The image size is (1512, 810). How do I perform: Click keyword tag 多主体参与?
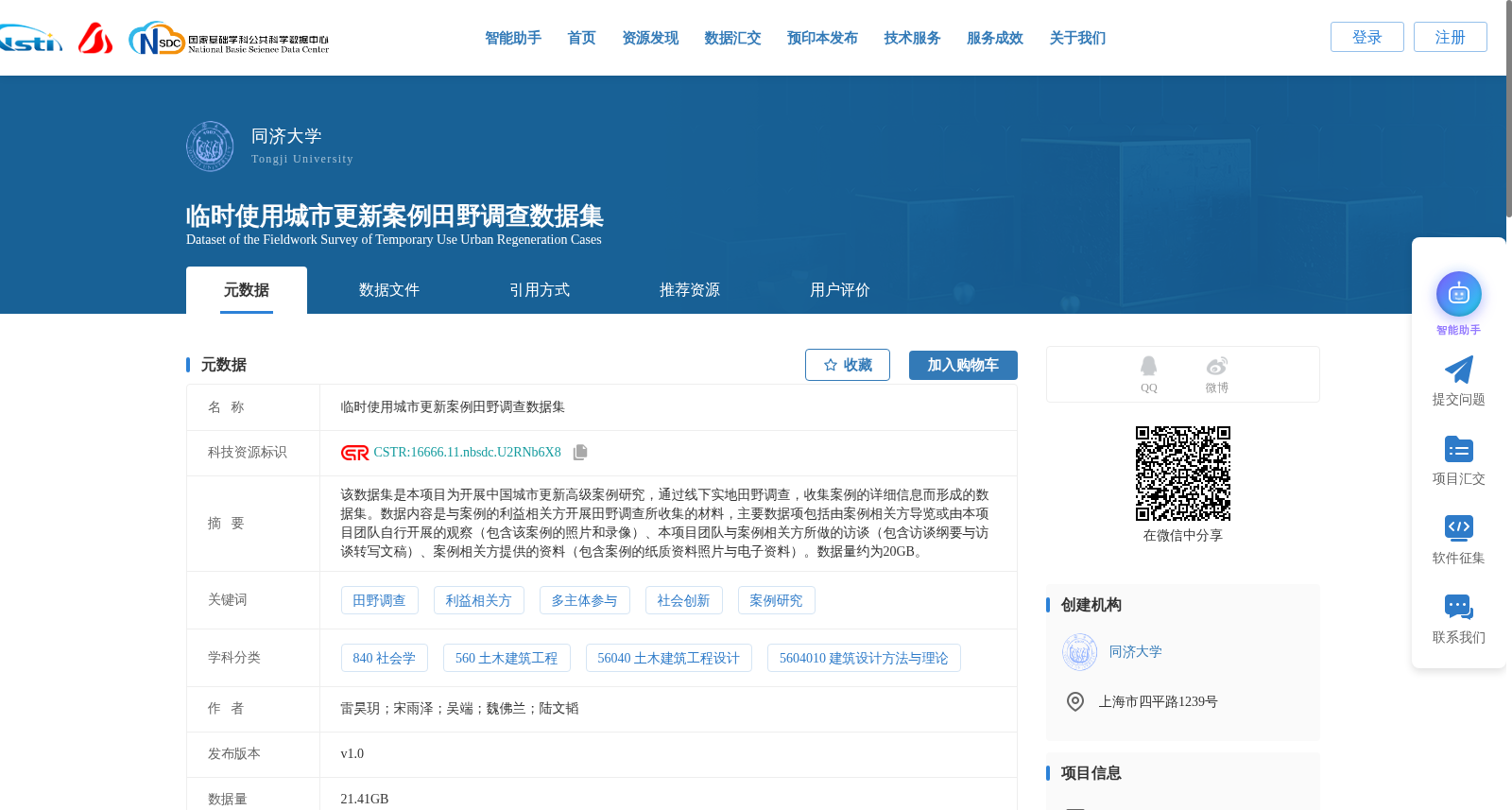click(x=584, y=600)
